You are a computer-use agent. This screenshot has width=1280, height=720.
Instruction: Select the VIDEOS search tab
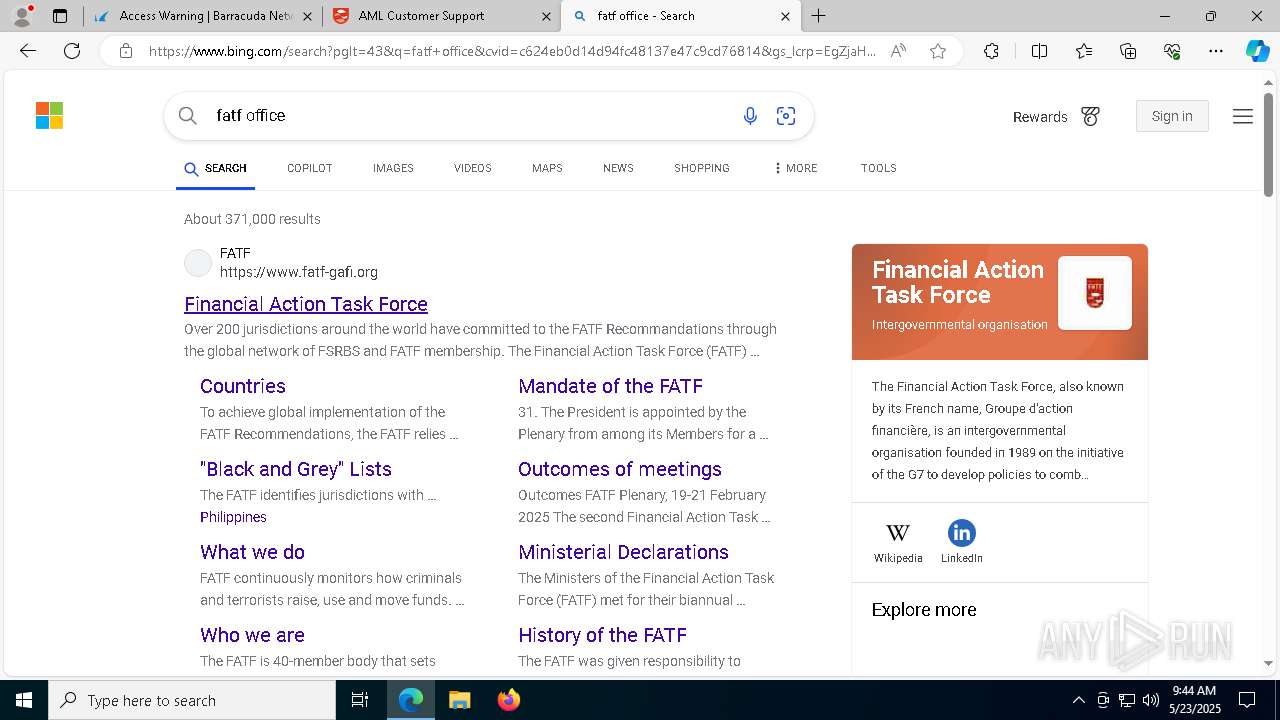coord(472,168)
